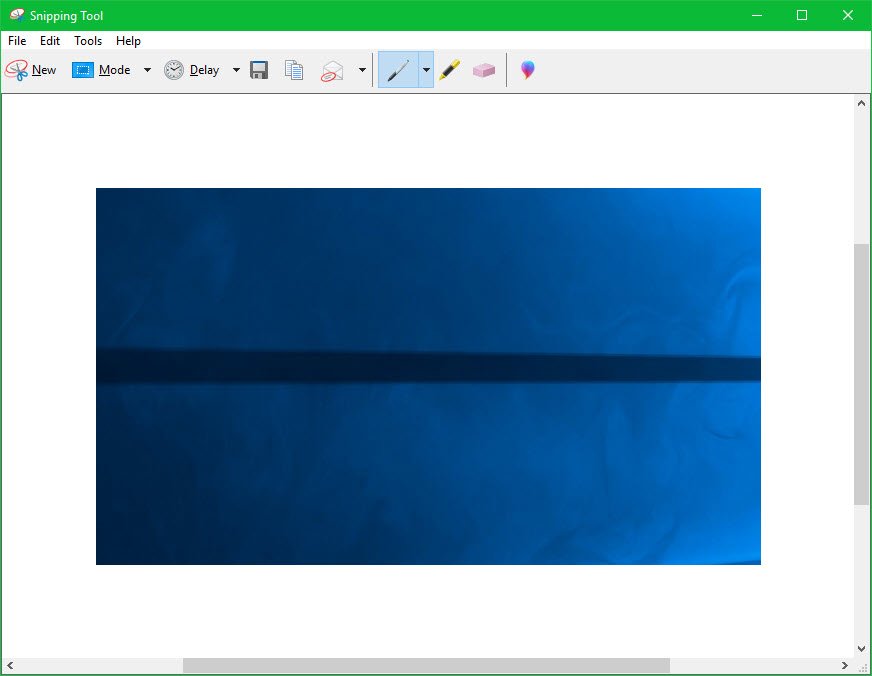The width and height of the screenshot is (872, 676).
Task: Select the Pen tool
Action: (398, 70)
